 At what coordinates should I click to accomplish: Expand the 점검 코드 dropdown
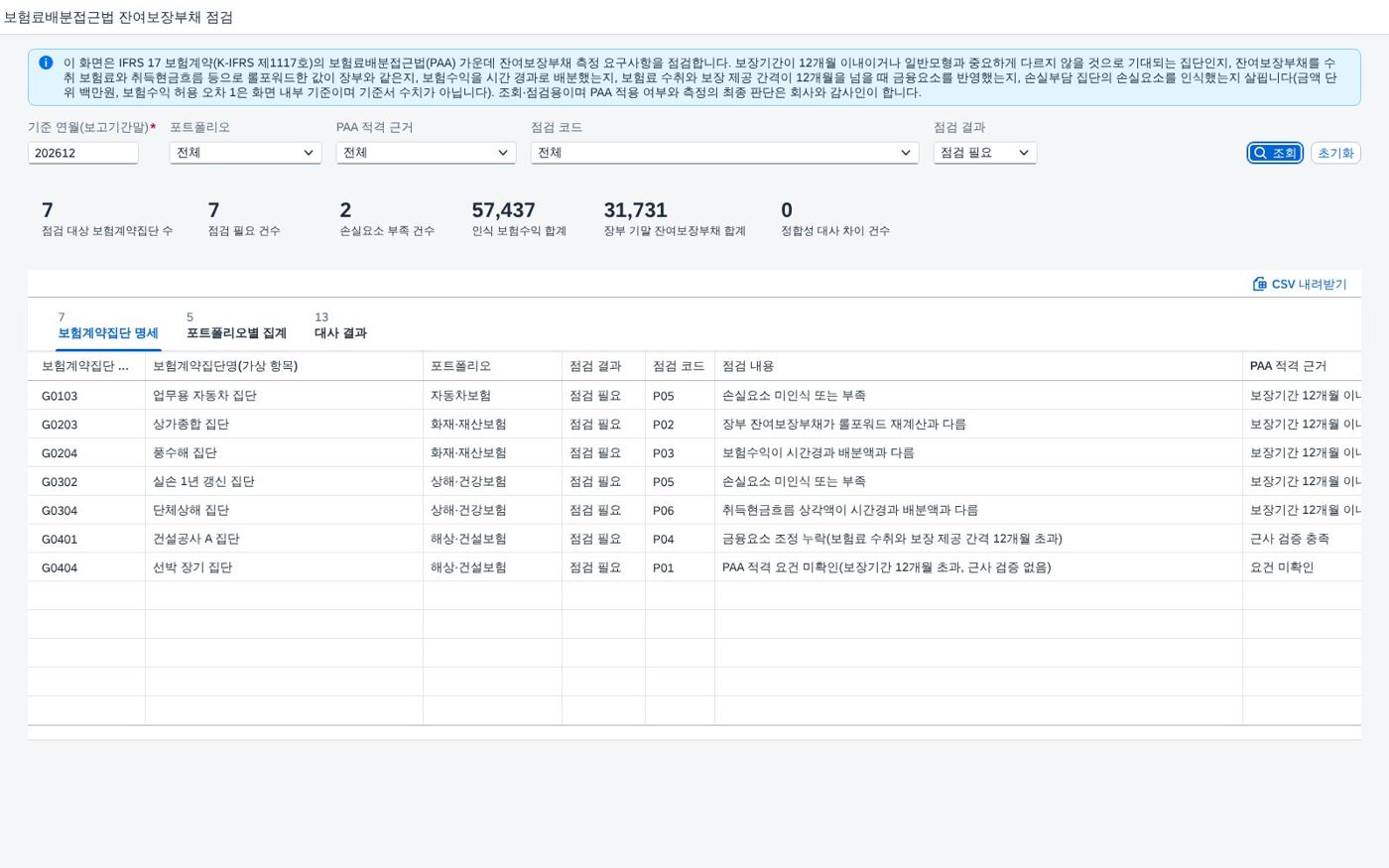[724, 153]
